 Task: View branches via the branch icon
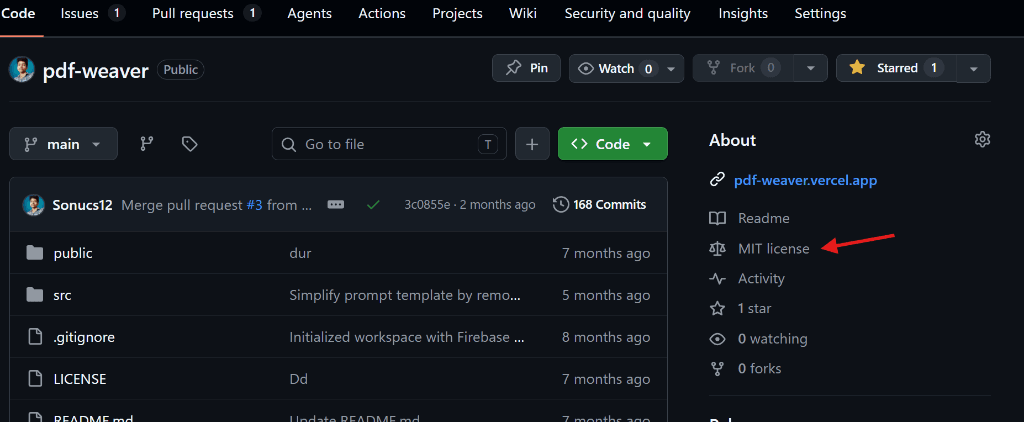click(147, 144)
